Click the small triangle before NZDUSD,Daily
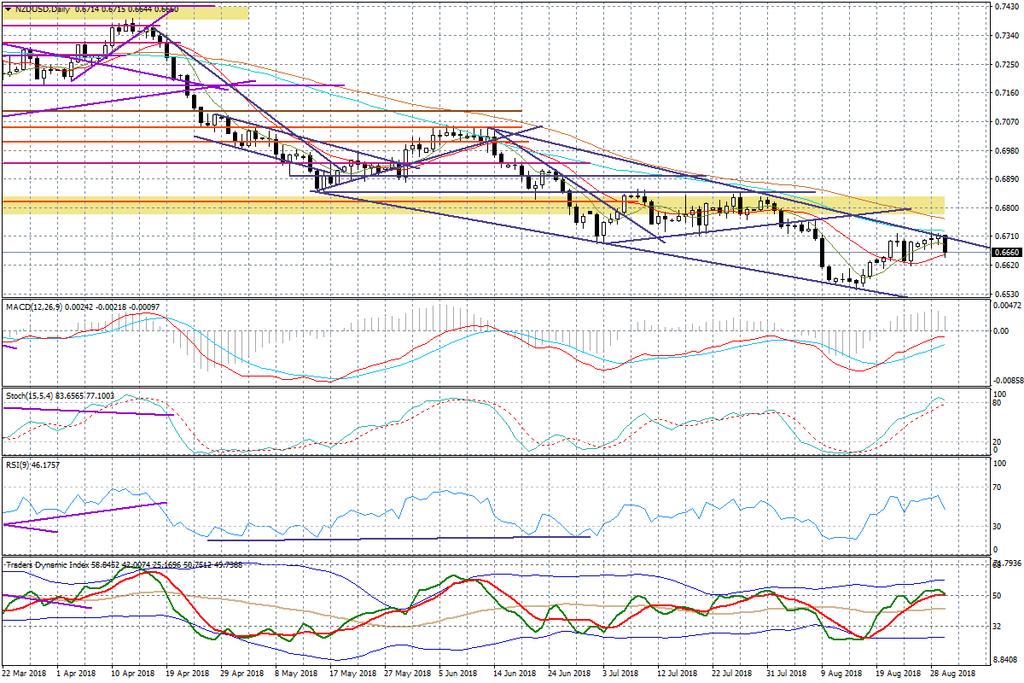Viewport: 1024px width, 683px height. click(x=7, y=10)
